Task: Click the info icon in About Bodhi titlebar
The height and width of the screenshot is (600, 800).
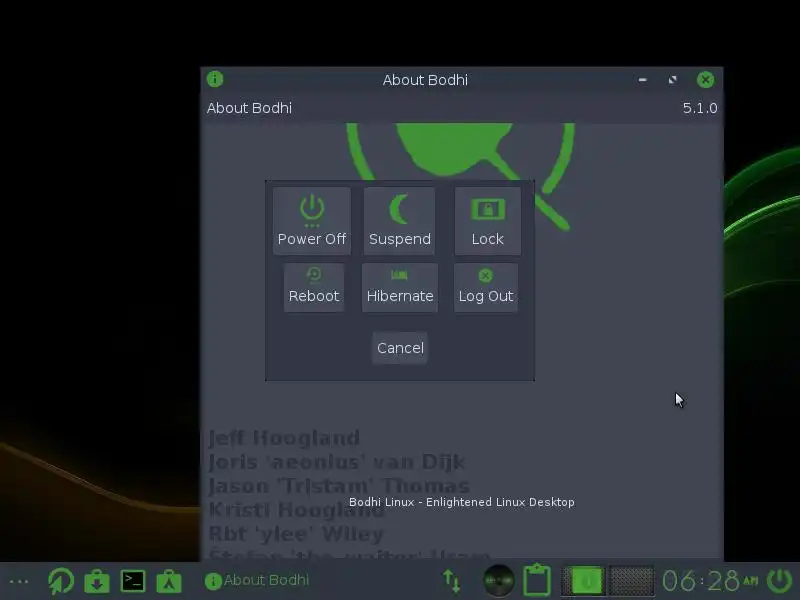Action: point(215,79)
